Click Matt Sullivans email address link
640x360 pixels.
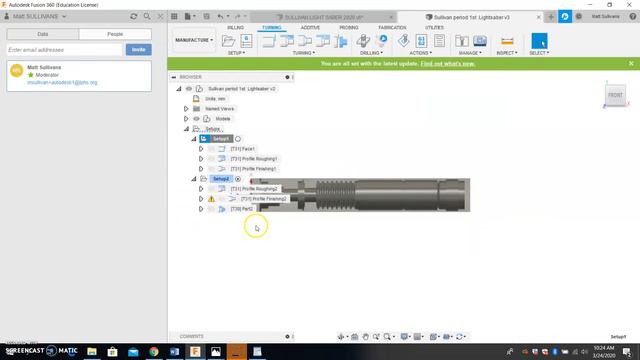[x=62, y=82]
